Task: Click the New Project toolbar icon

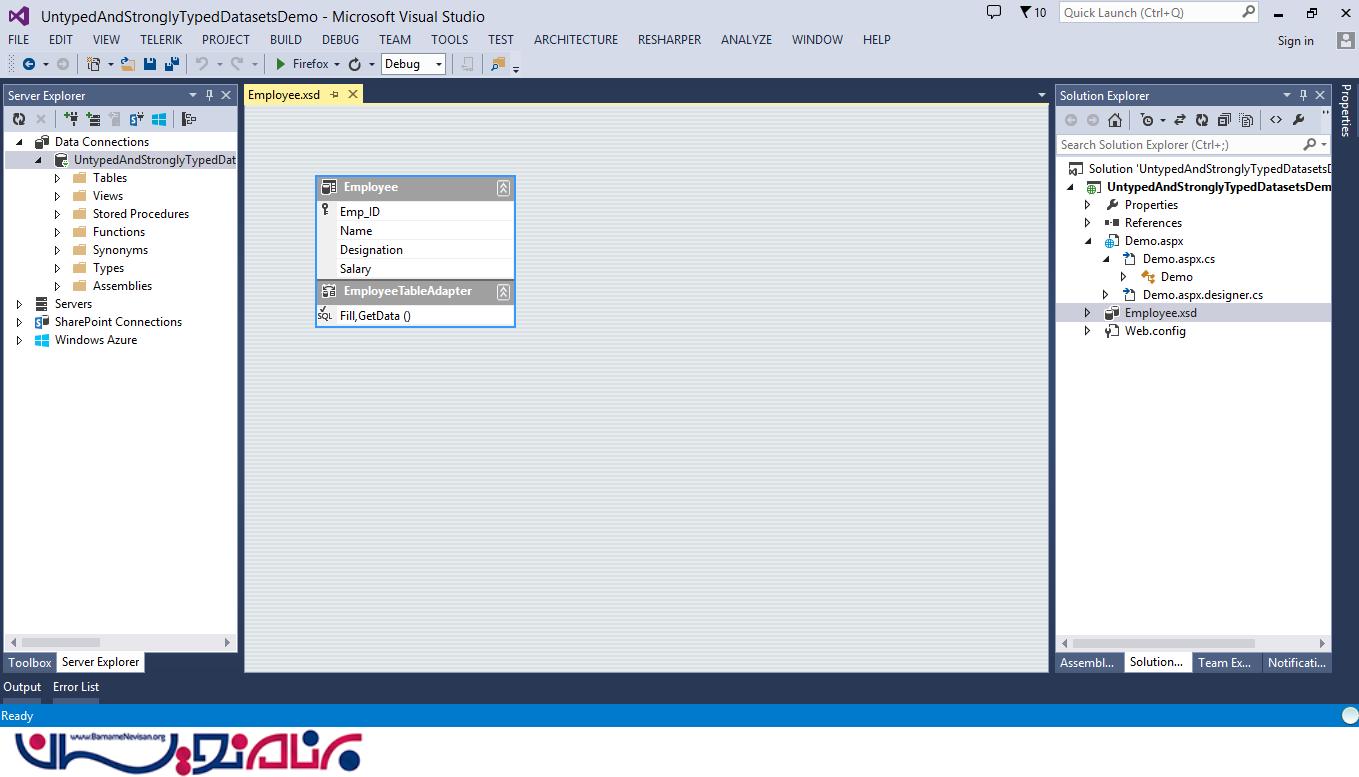Action: 94,64
